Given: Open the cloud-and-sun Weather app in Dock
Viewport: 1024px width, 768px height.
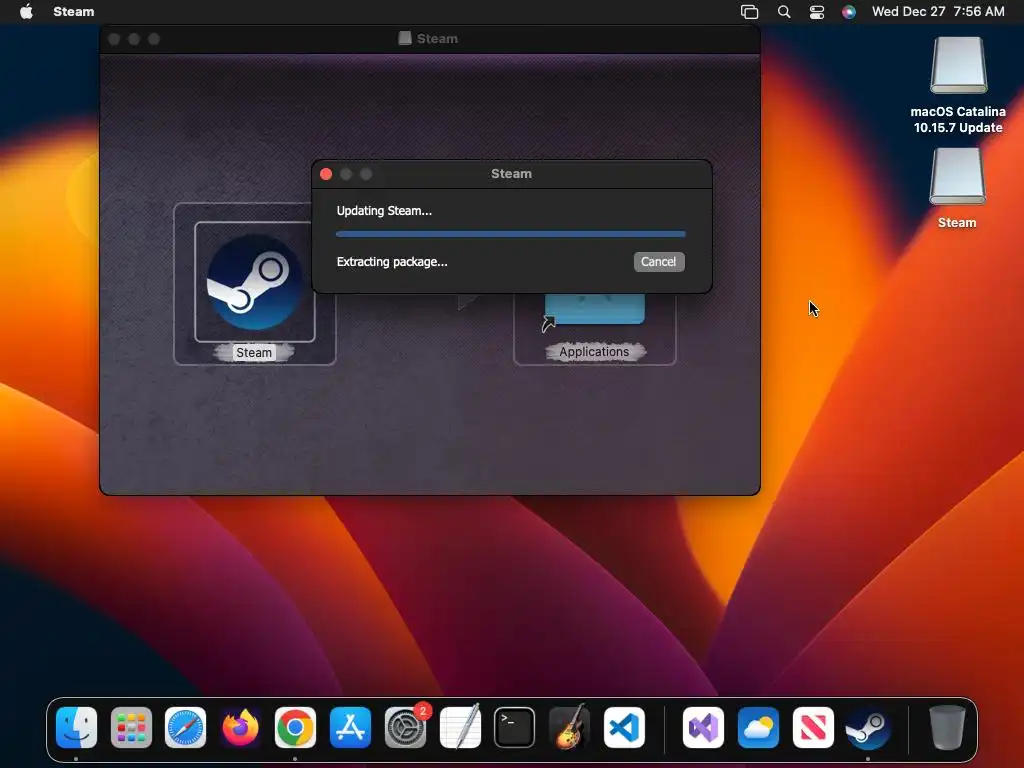Looking at the screenshot, I should 758,727.
